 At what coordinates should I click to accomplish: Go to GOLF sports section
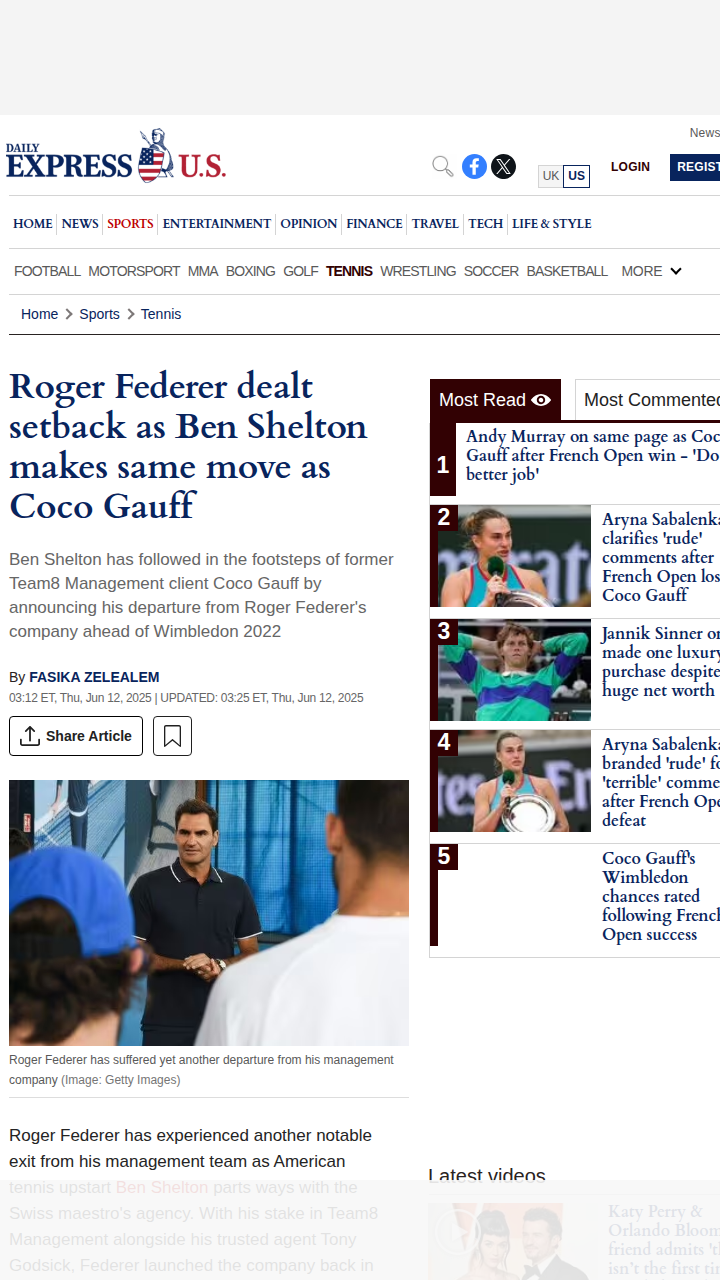coord(301,271)
